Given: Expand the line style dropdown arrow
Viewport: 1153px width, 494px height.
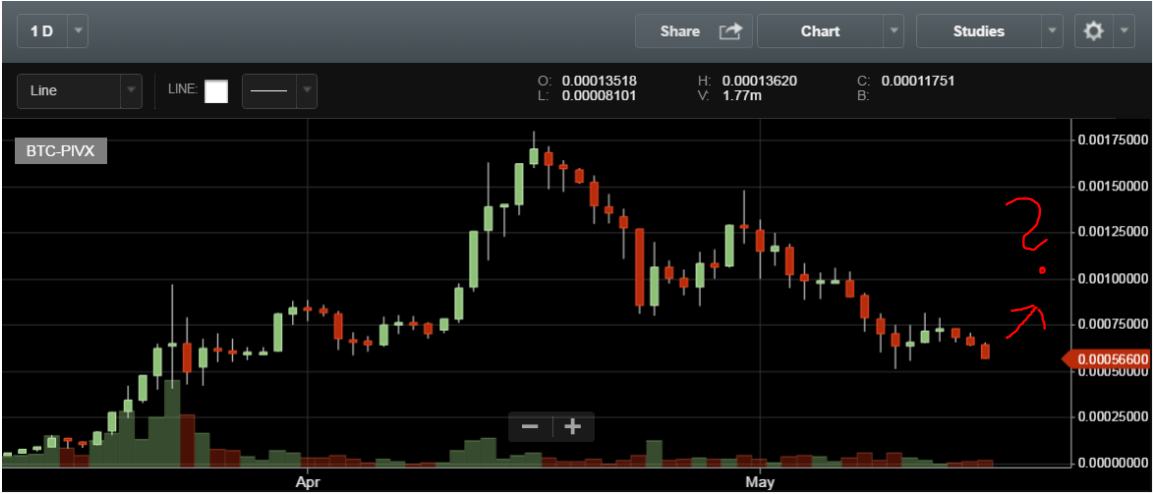Looking at the screenshot, I should 307,91.
